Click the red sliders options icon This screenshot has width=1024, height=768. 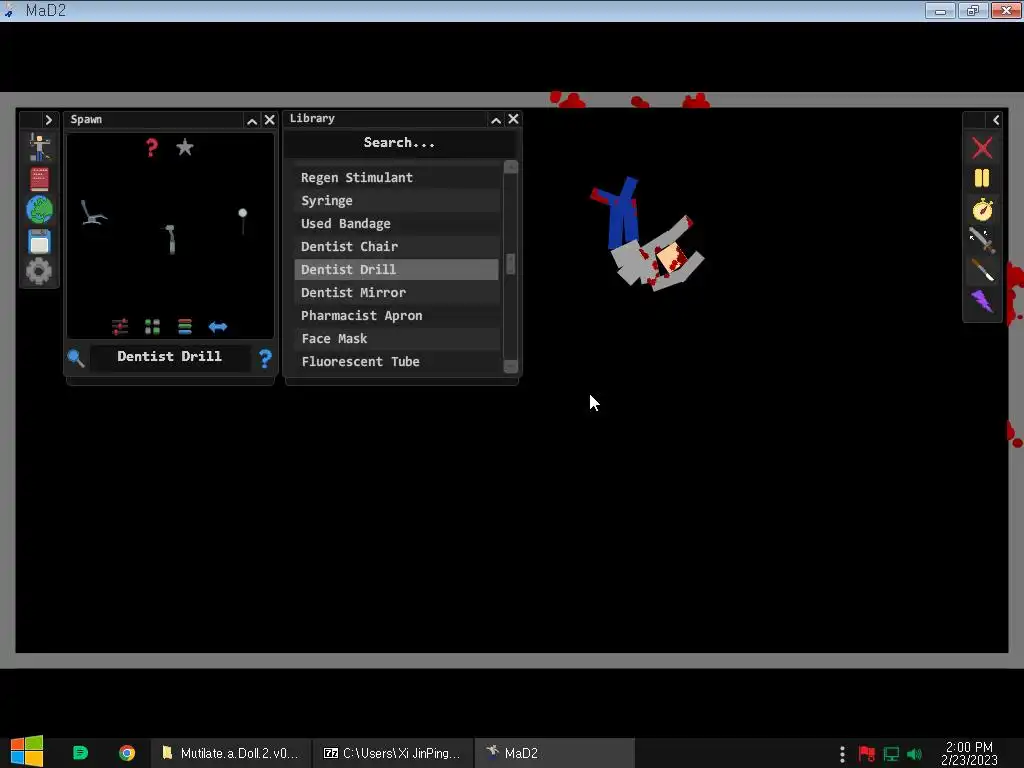point(120,327)
